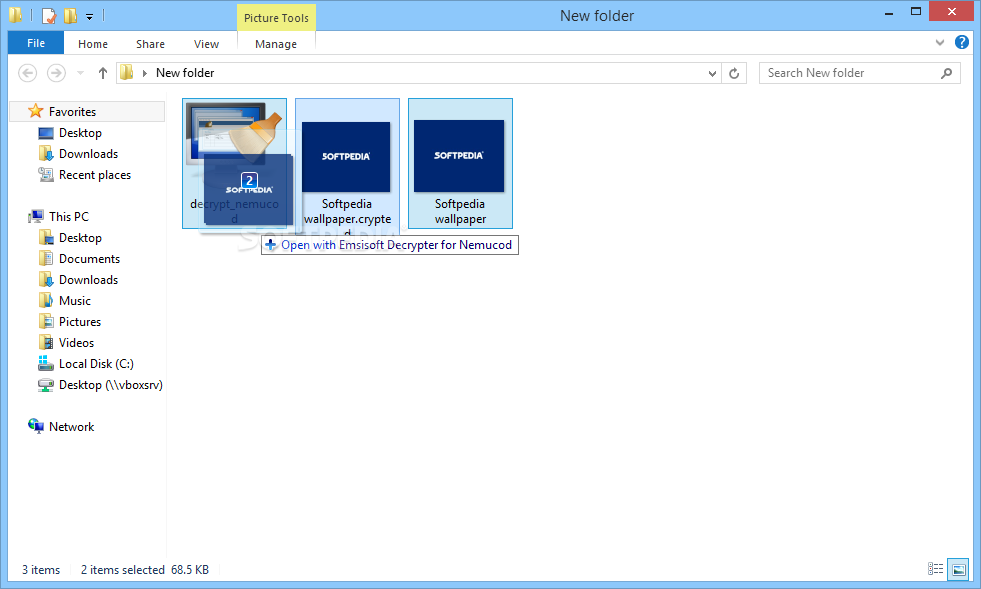Maximize the New folder window

click(x=916, y=12)
